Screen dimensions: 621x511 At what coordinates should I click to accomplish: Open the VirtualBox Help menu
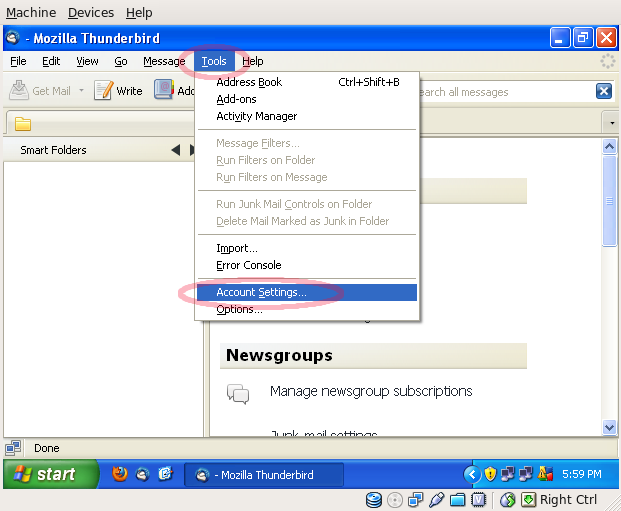(139, 13)
